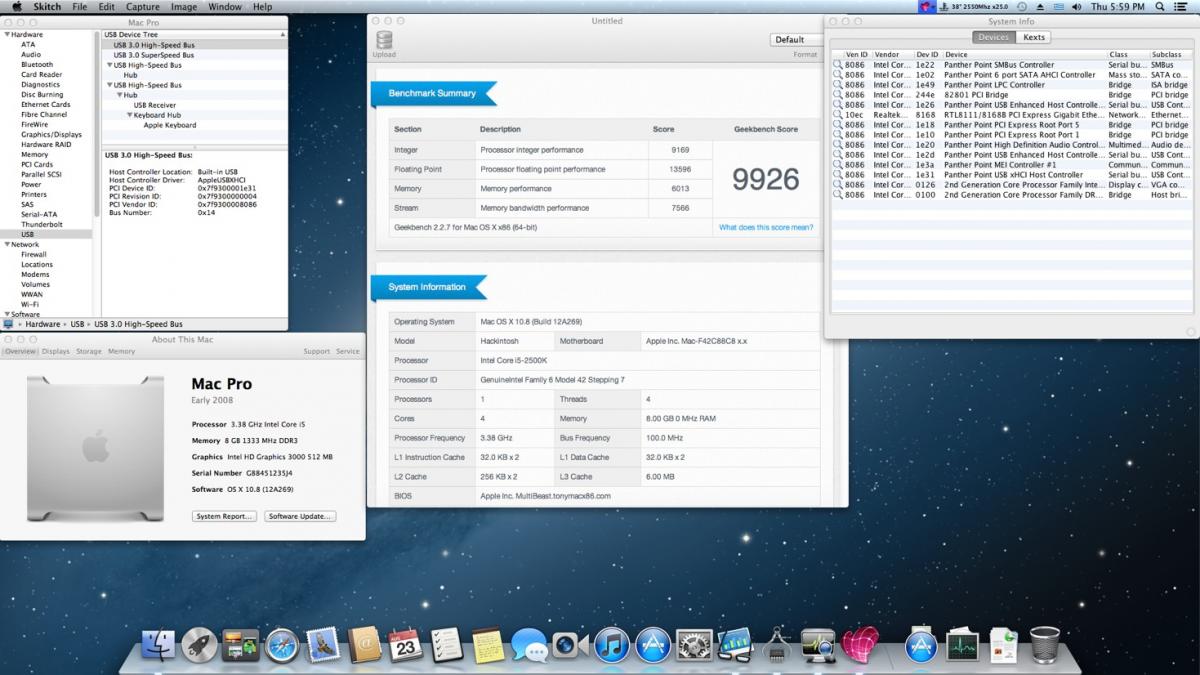Viewport: 1200px width, 675px height.
Task: Click the Upload database icon in Geekbench
Action: pyautogui.click(x=384, y=41)
